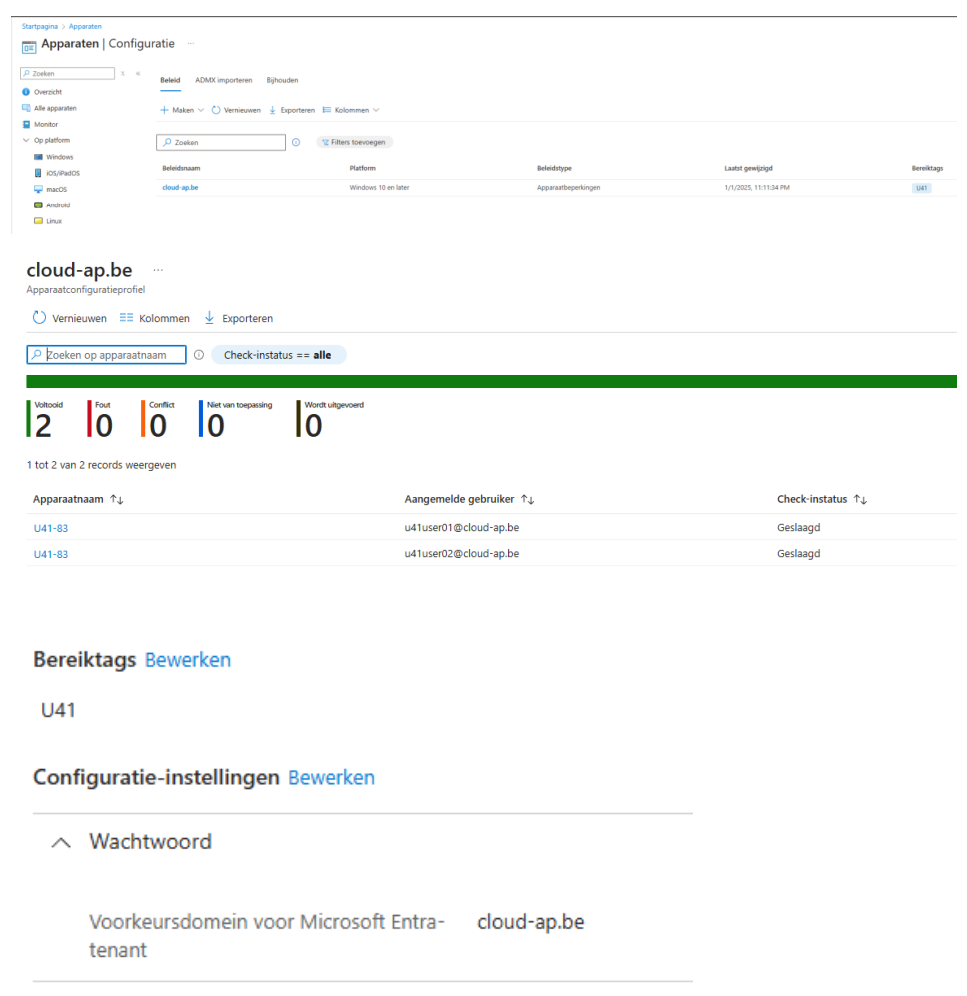
Task: Click Bewerken next to Bereiktags
Action: [x=187, y=660]
